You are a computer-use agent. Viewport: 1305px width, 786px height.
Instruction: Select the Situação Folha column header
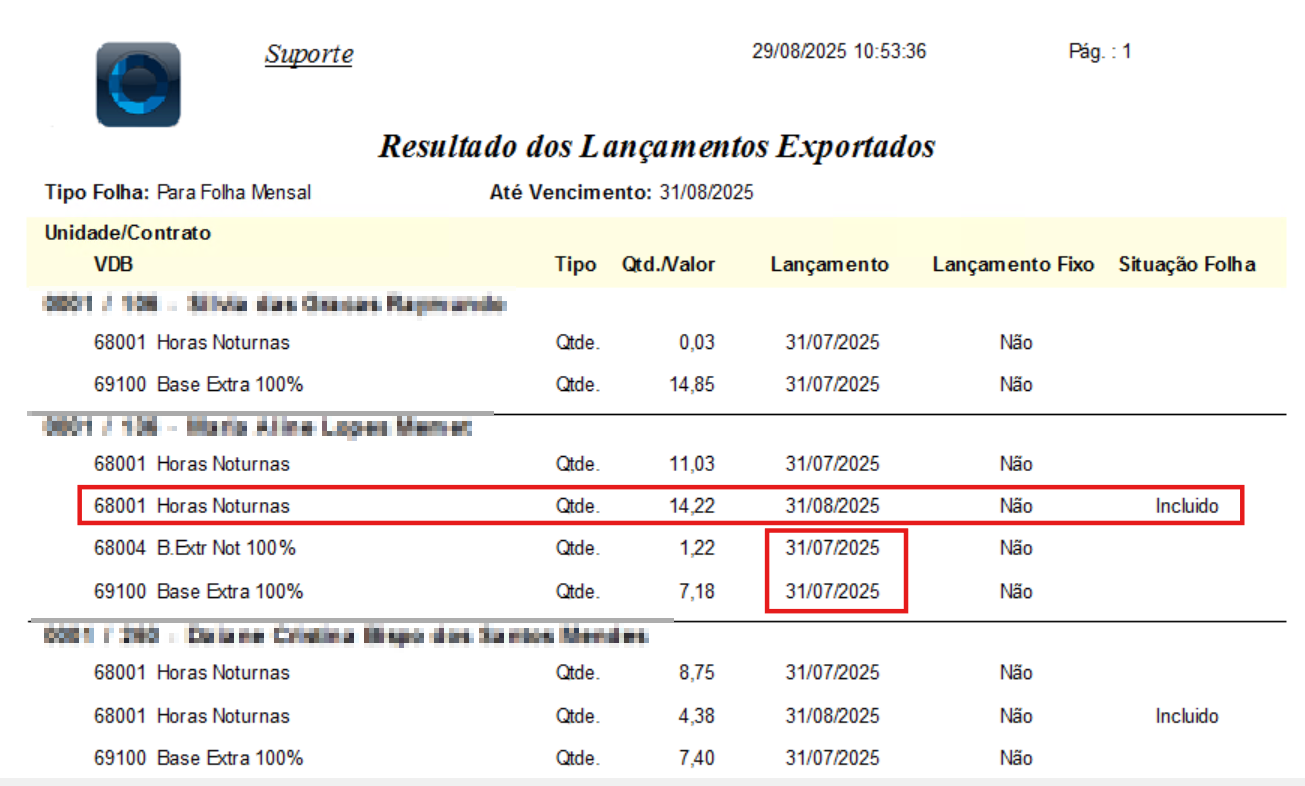pos(1187,265)
